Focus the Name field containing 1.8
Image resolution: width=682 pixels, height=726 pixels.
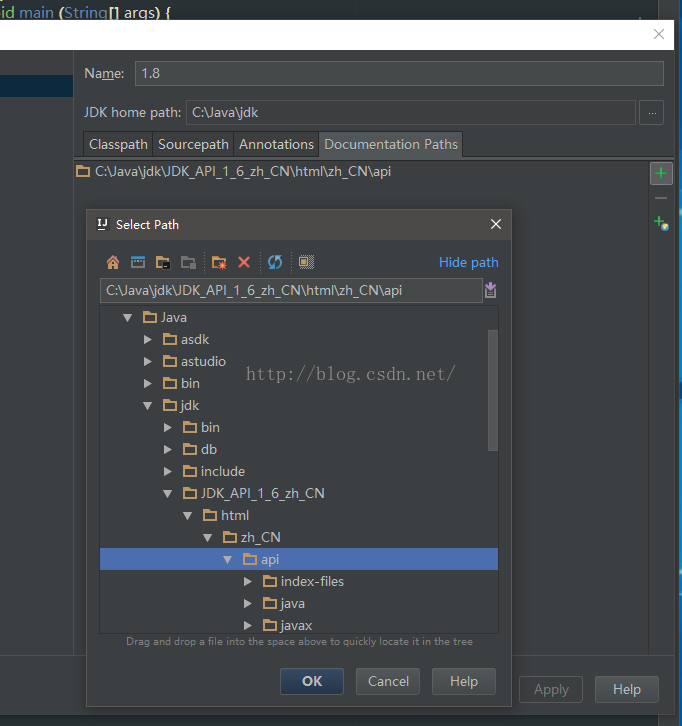399,73
